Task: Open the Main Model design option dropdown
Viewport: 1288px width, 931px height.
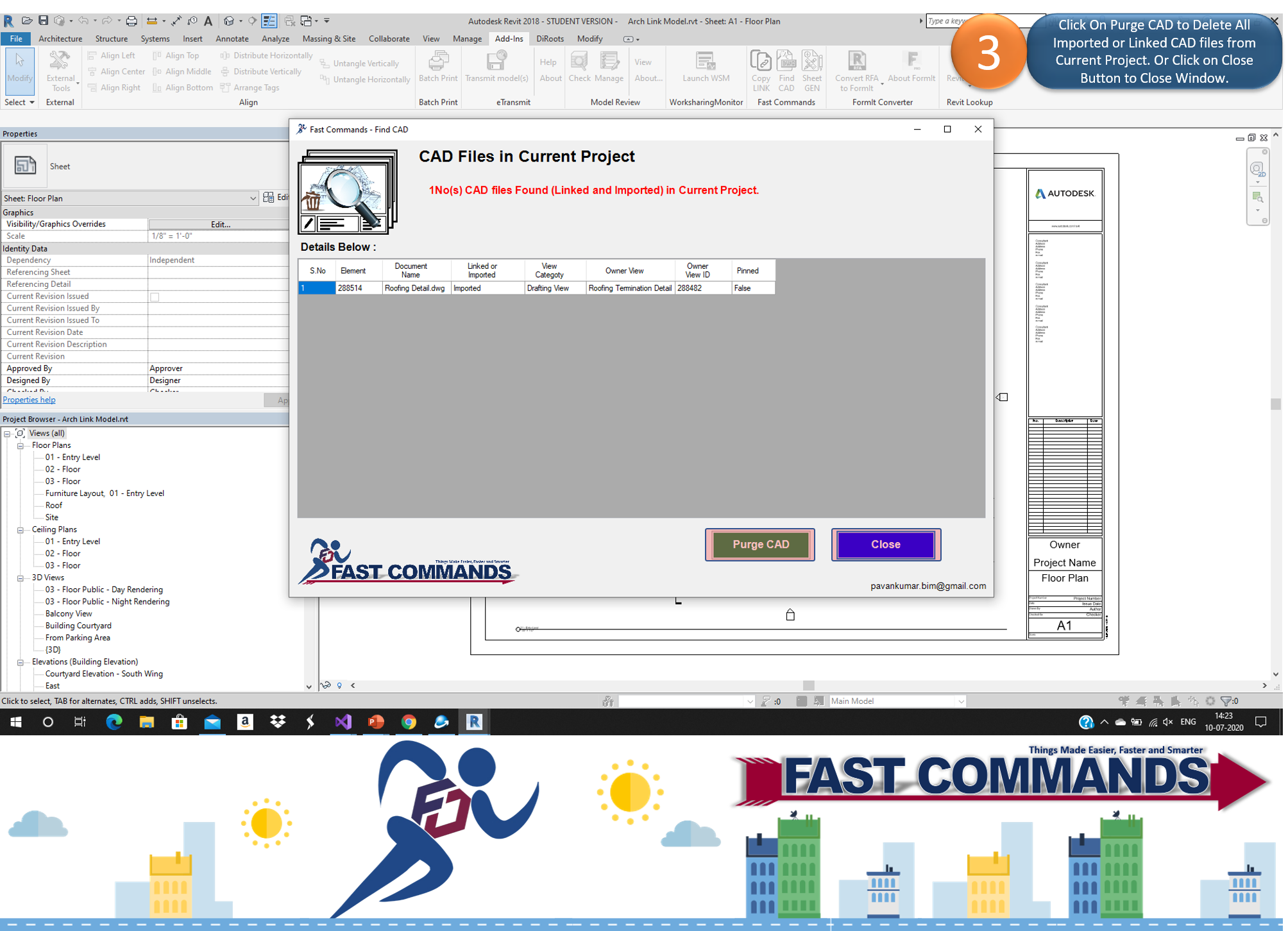Action: (x=960, y=701)
